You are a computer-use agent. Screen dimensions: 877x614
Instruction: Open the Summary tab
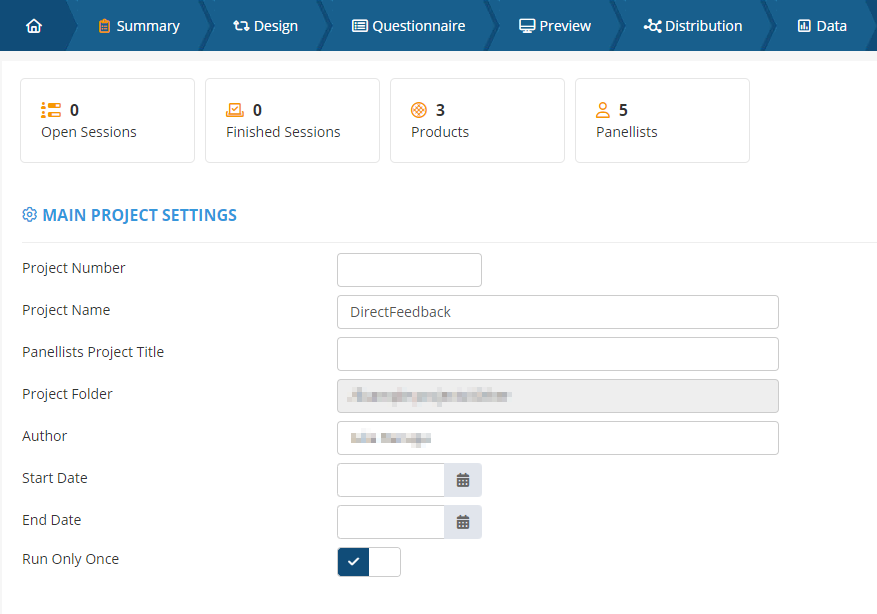(139, 26)
